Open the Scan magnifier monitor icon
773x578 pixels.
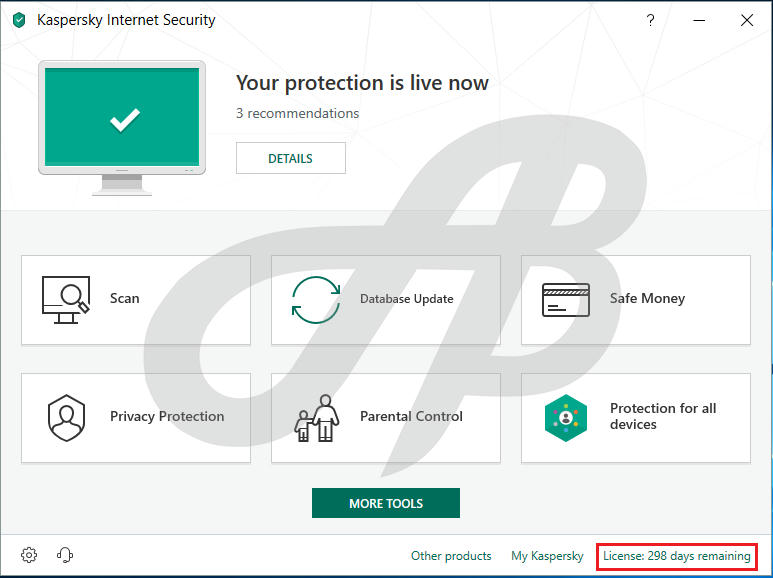click(66, 299)
